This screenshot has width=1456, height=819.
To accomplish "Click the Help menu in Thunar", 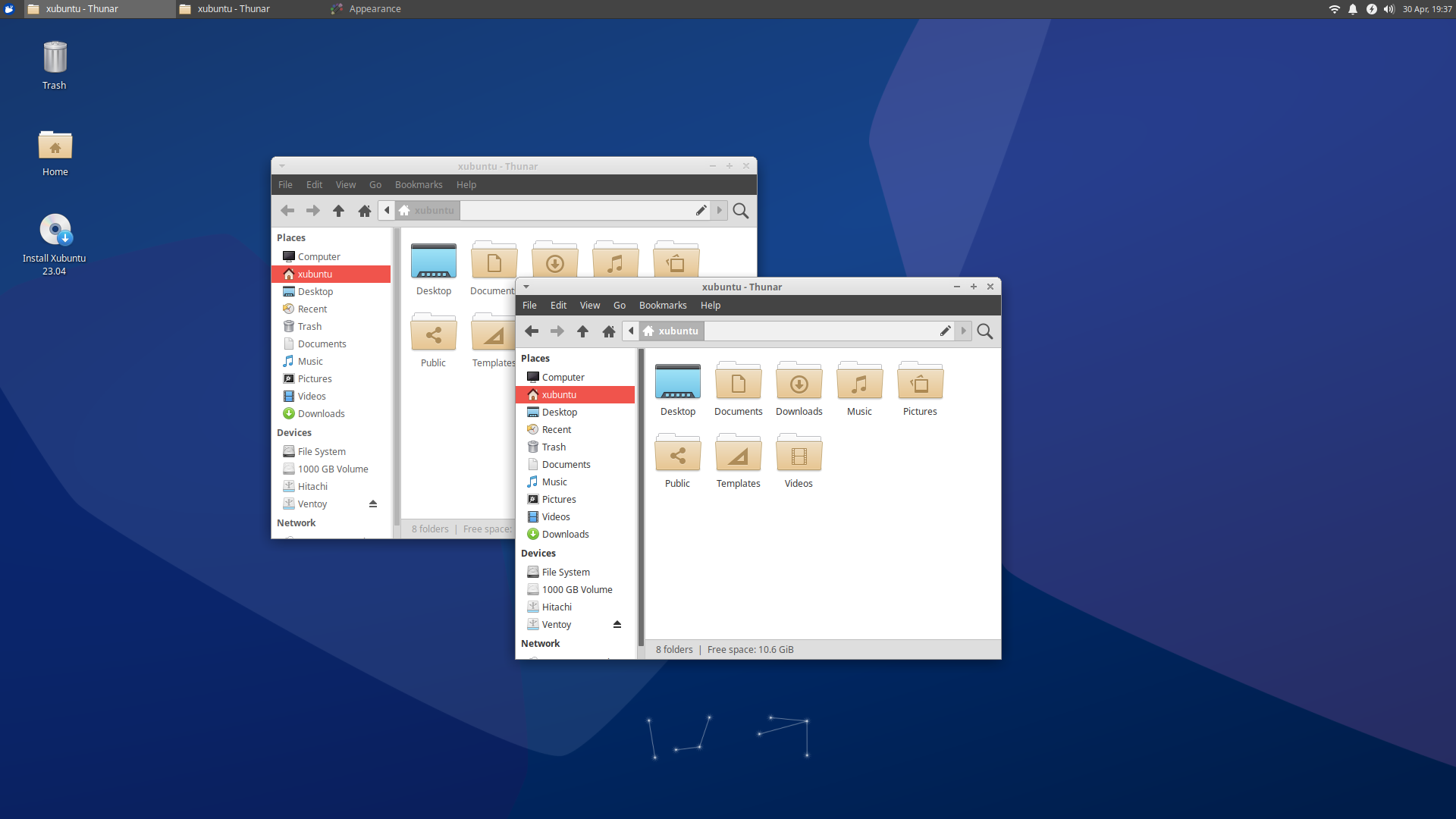I will [x=710, y=305].
